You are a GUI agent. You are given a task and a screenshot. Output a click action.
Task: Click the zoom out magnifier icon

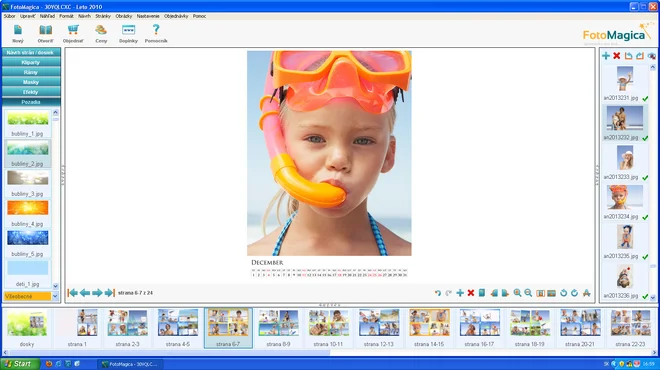528,293
